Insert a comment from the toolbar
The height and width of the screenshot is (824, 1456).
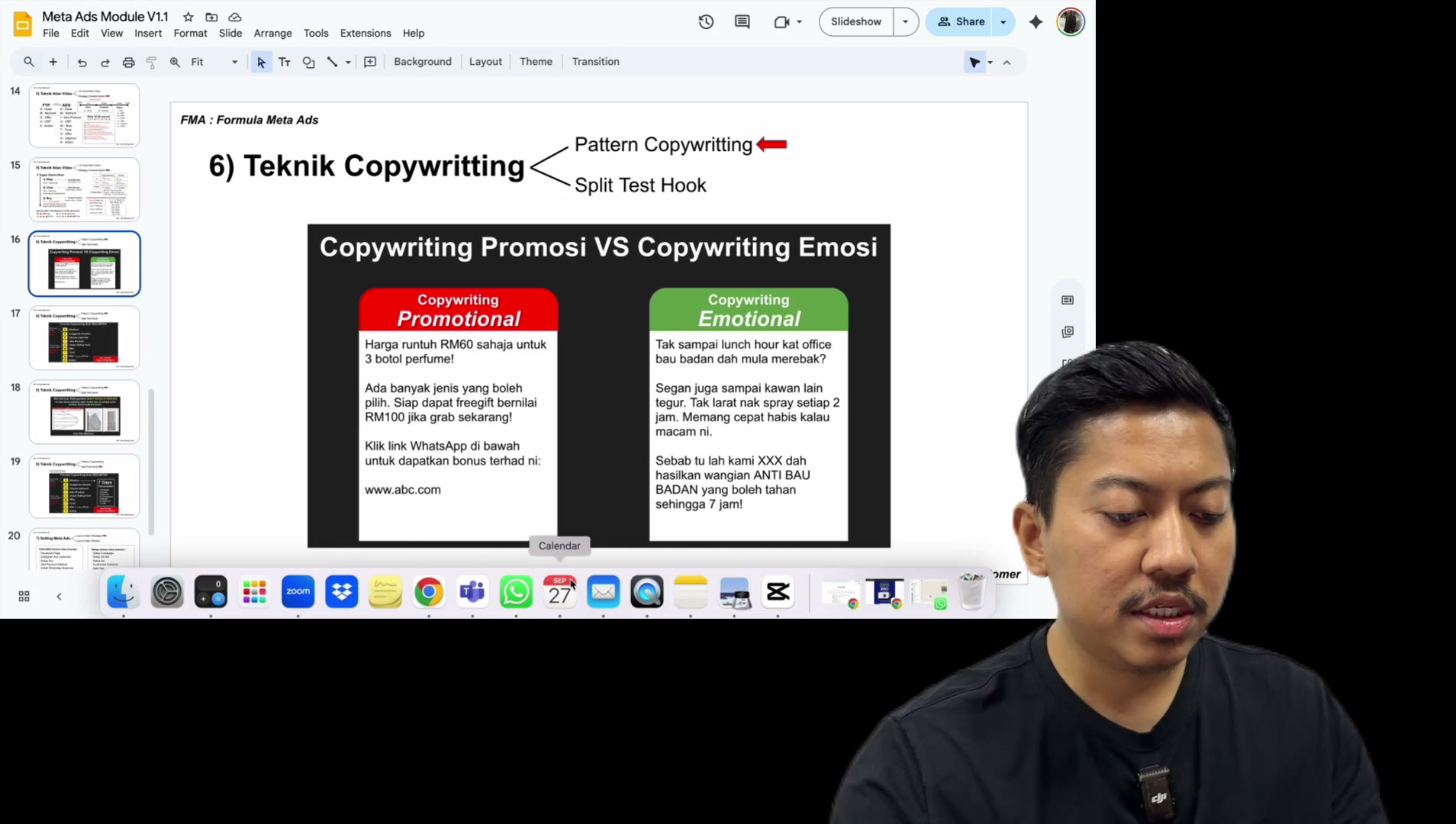tap(370, 62)
